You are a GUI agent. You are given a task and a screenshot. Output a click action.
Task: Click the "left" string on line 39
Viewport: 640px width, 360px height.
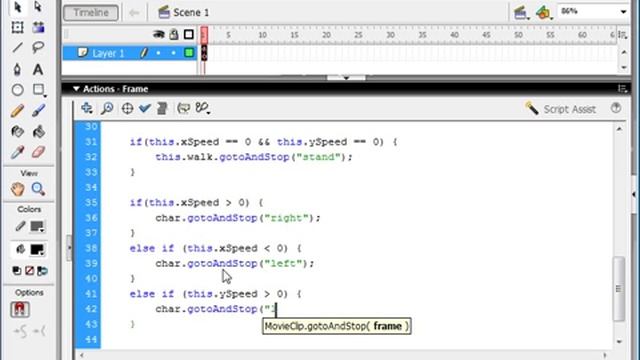[x=283, y=264]
